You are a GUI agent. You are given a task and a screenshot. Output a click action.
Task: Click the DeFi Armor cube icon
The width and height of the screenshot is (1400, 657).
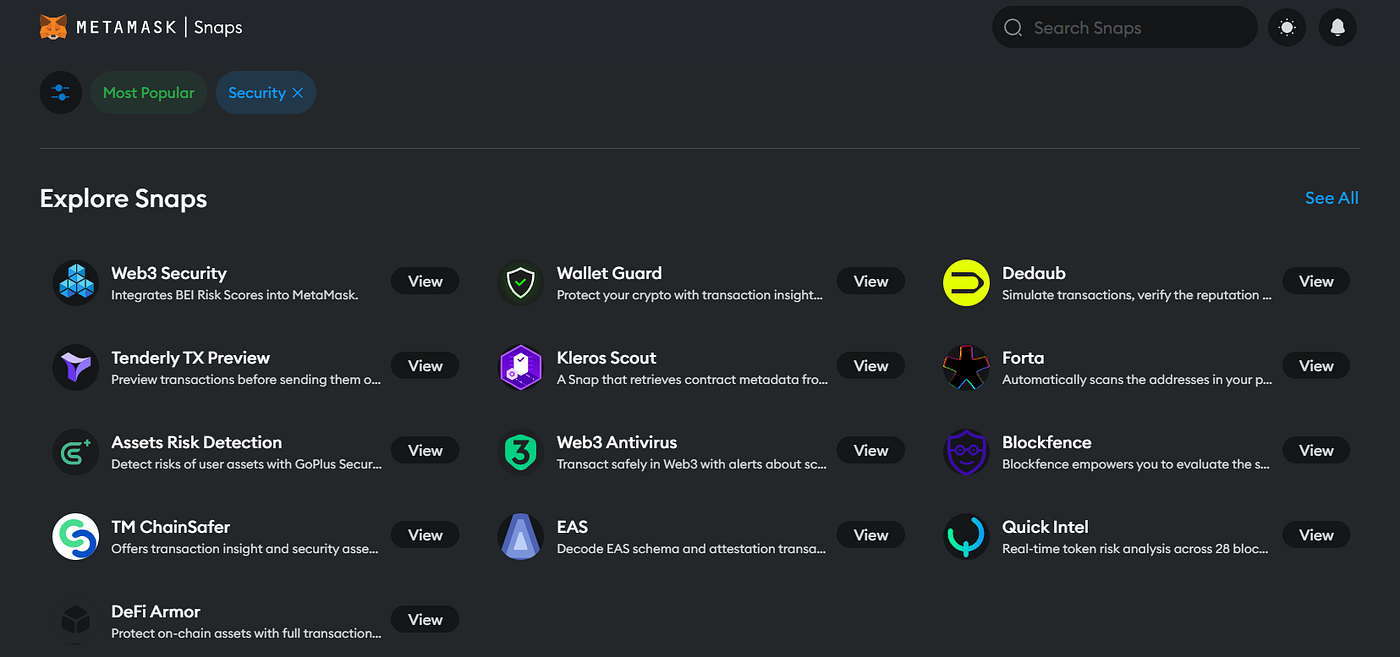click(x=76, y=620)
